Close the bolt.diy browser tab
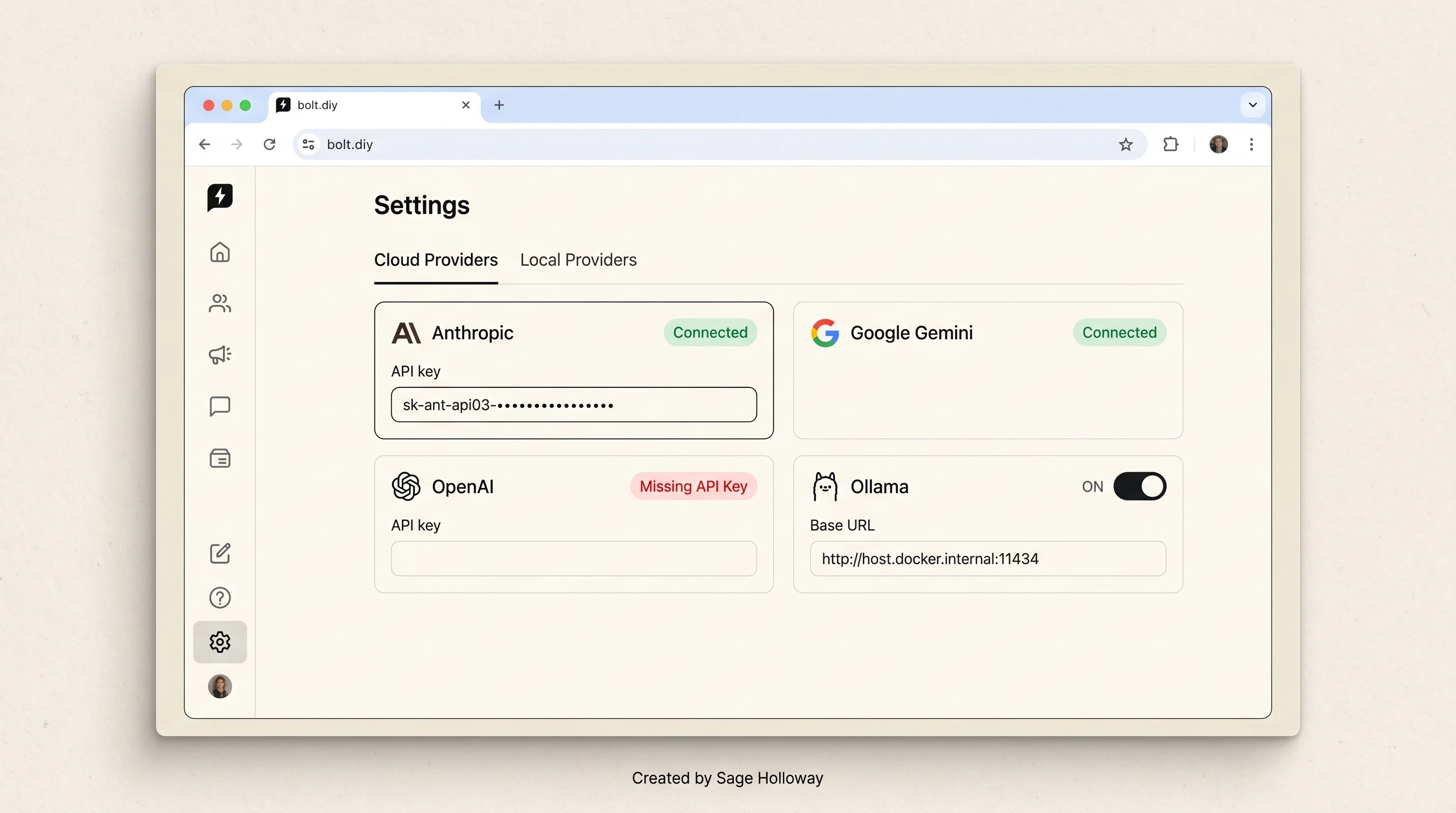Screen dimensions: 1456x813 466,105
